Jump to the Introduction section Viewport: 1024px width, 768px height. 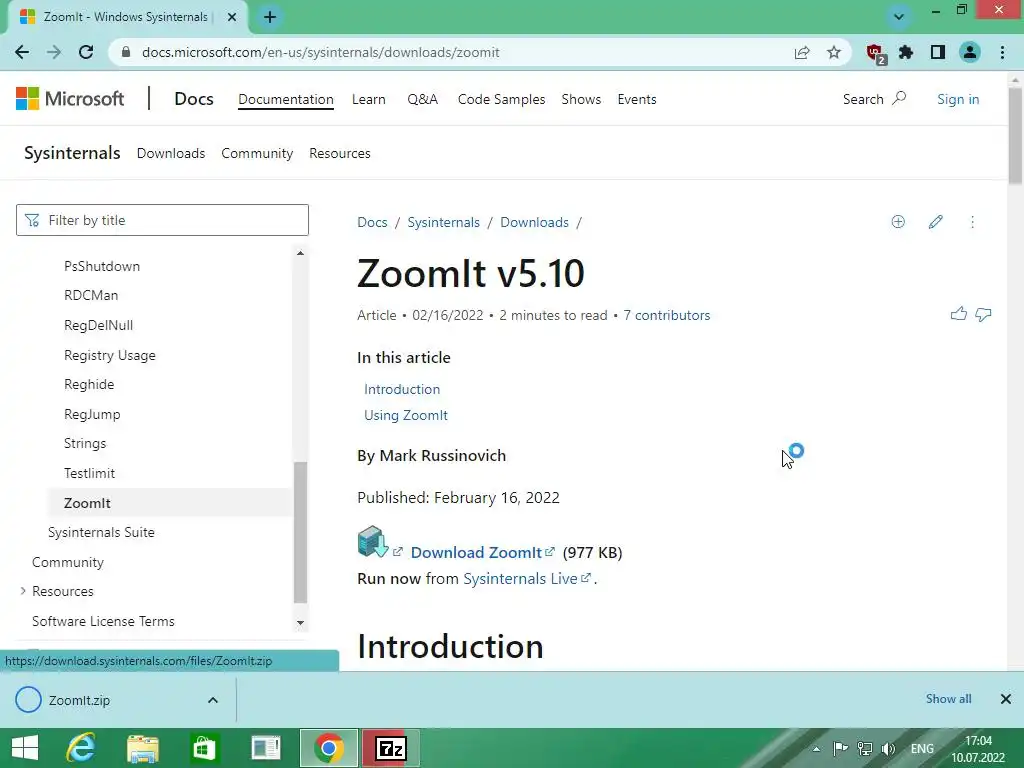pyautogui.click(x=402, y=389)
